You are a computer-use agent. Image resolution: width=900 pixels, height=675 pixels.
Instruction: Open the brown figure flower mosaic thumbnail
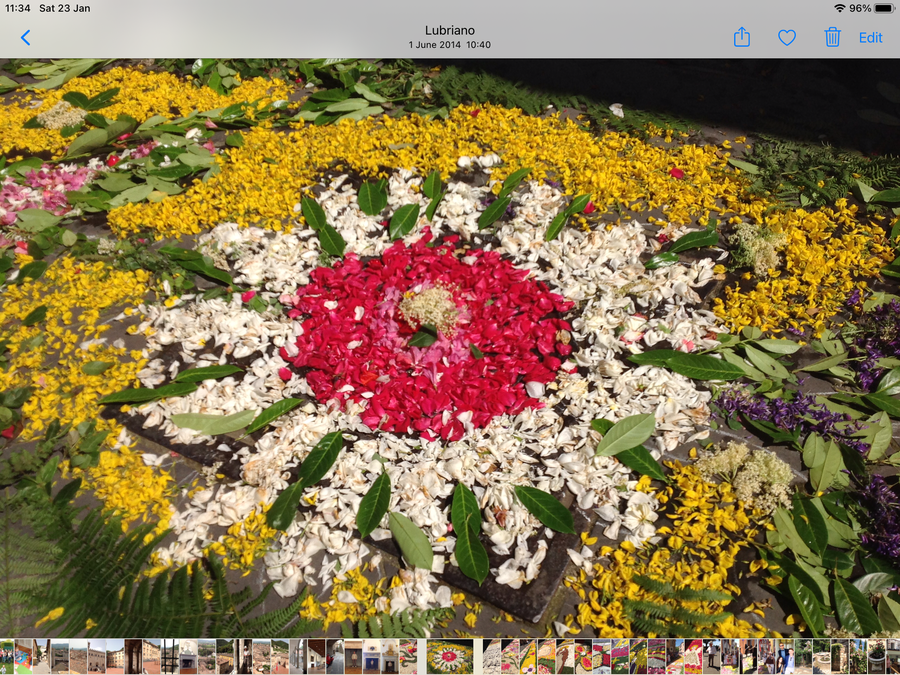pos(565,657)
